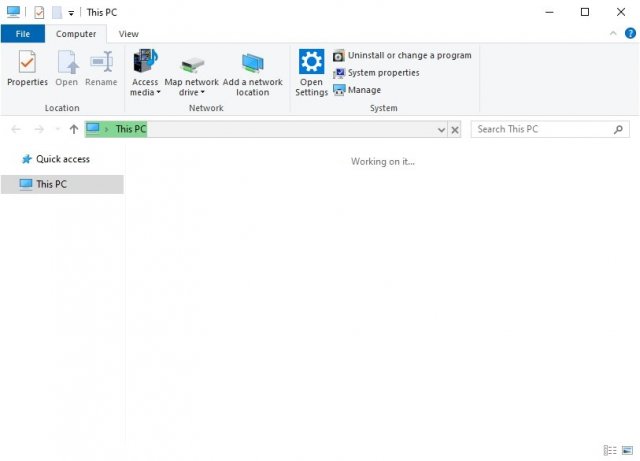The width and height of the screenshot is (640, 461).
Task: Open the Access media dropdown
Action: point(145,73)
